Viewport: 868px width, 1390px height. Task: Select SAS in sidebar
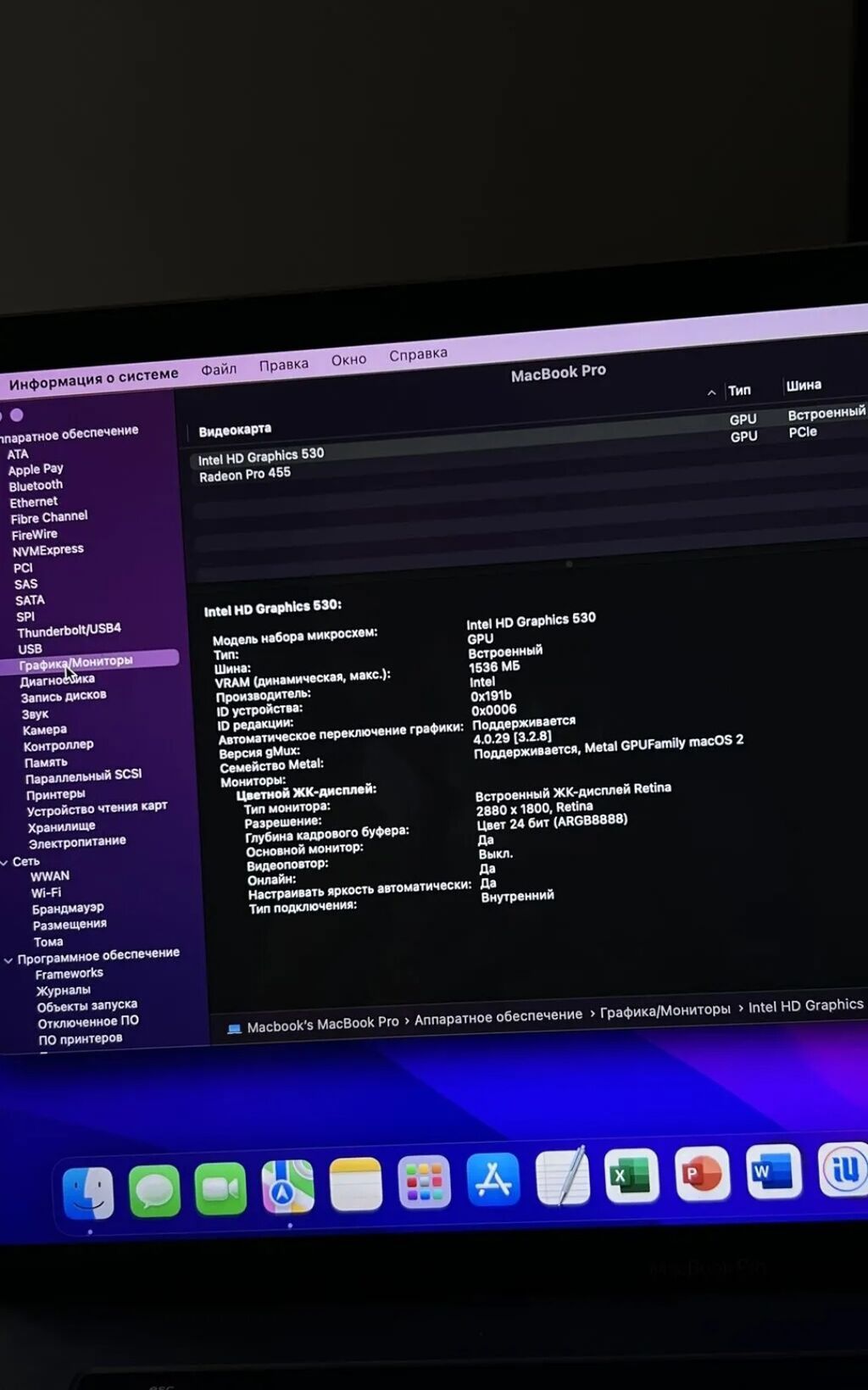[x=25, y=584]
